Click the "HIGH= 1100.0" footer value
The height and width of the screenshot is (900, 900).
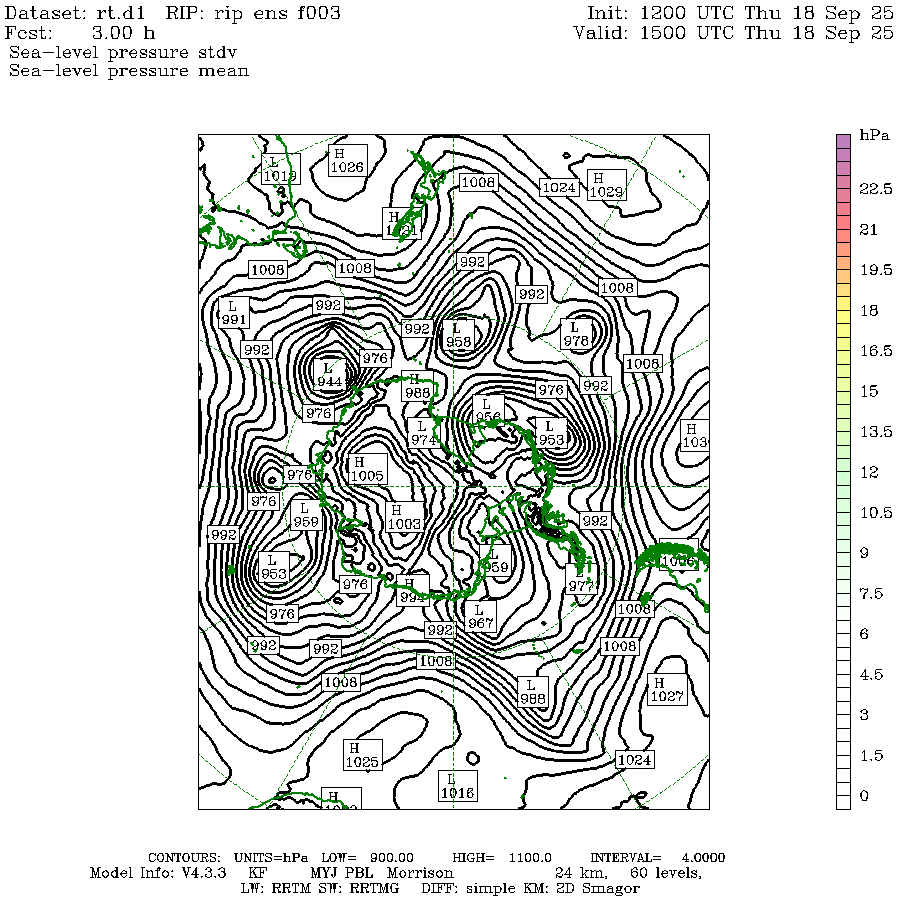(502, 858)
